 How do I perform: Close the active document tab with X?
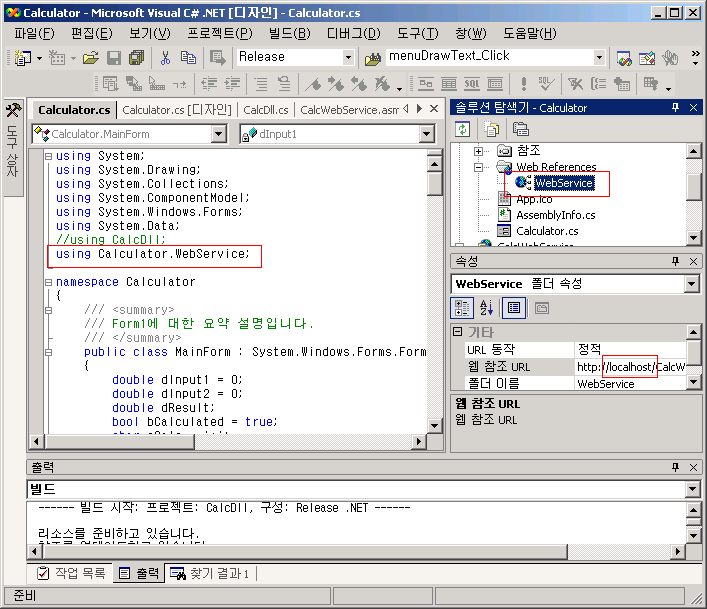click(434, 109)
